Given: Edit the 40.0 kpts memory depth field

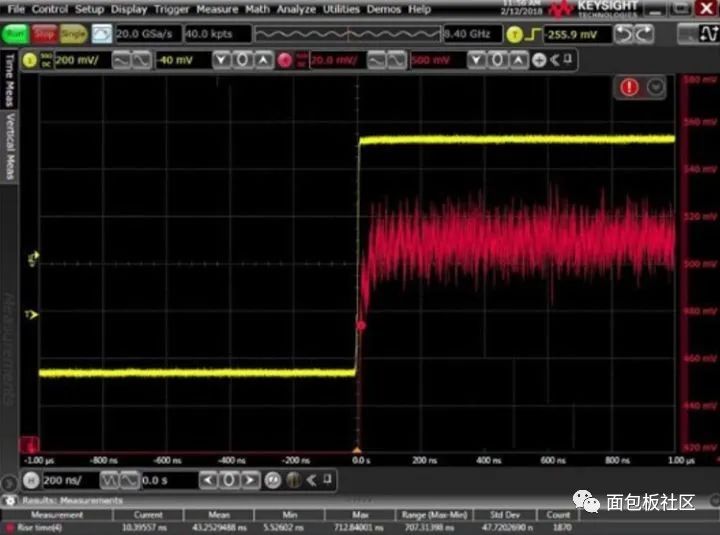Looking at the screenshot, I should tap(218, 34).
